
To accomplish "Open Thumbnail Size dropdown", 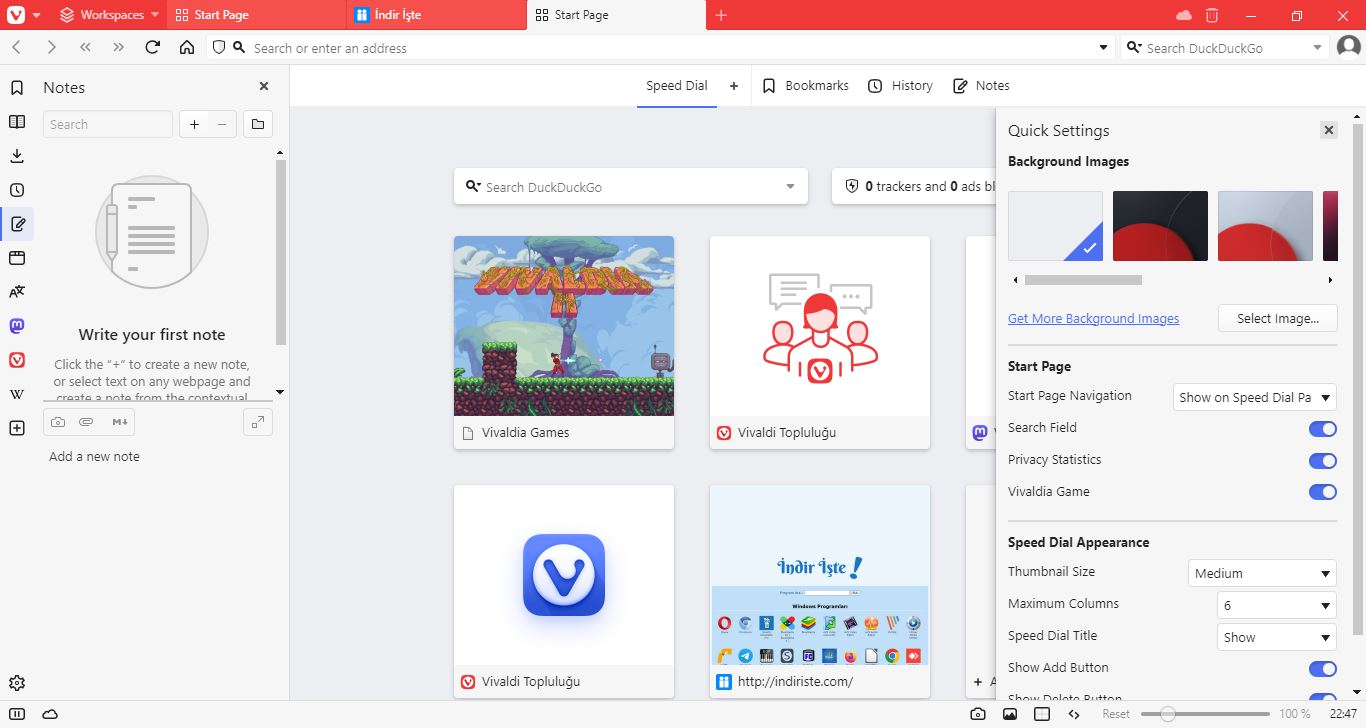I will (x=1263, y=573).
